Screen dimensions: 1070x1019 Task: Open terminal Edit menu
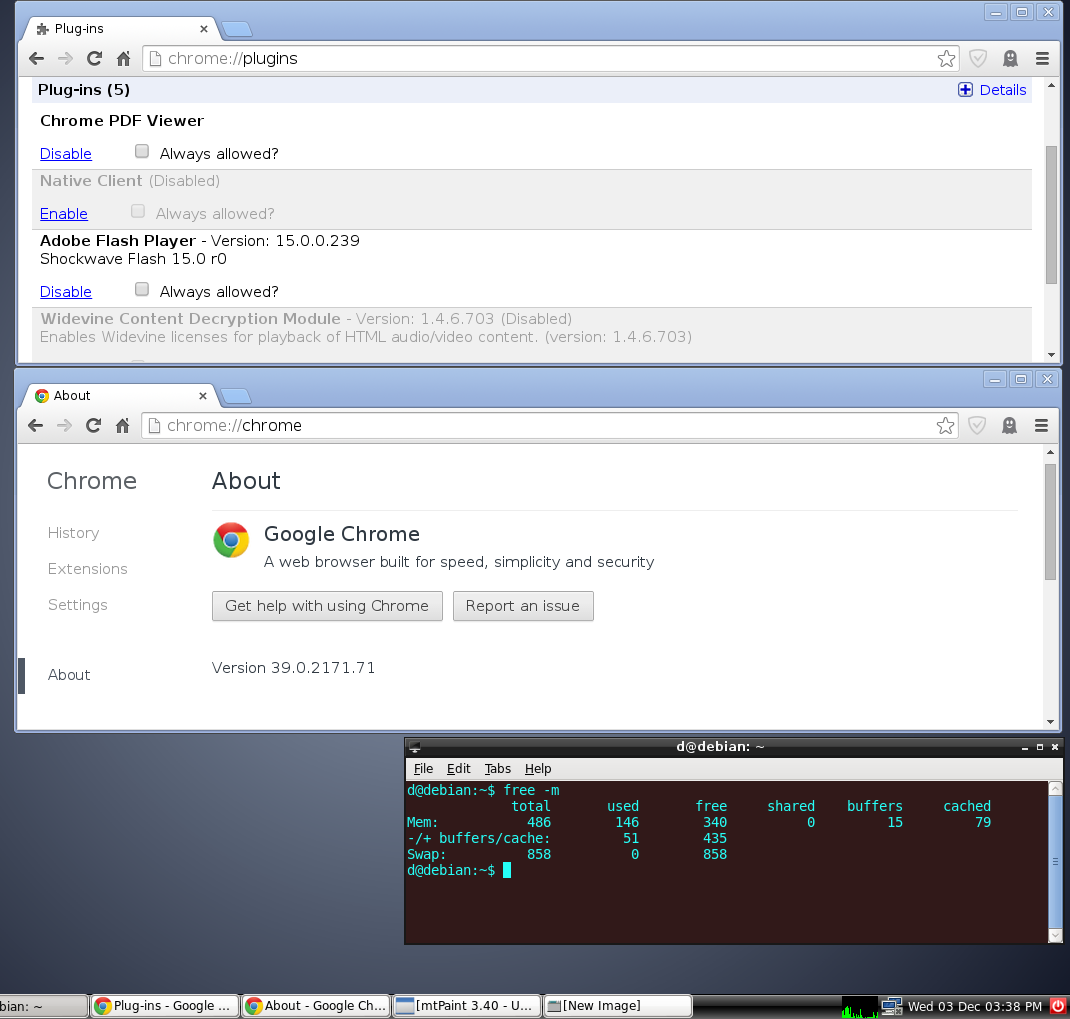click(x=459, y=769)
